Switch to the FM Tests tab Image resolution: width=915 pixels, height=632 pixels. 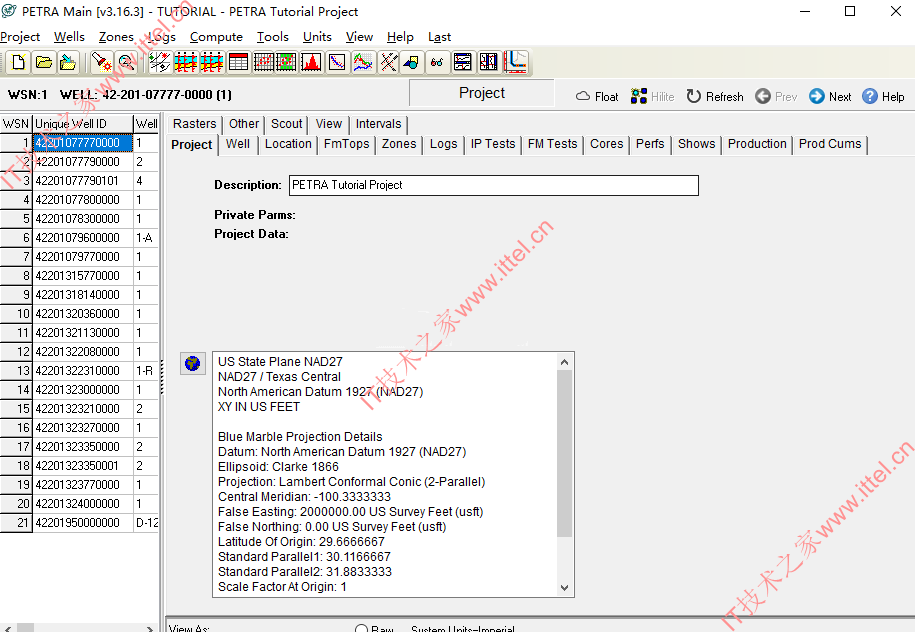(x=552, y=144)
